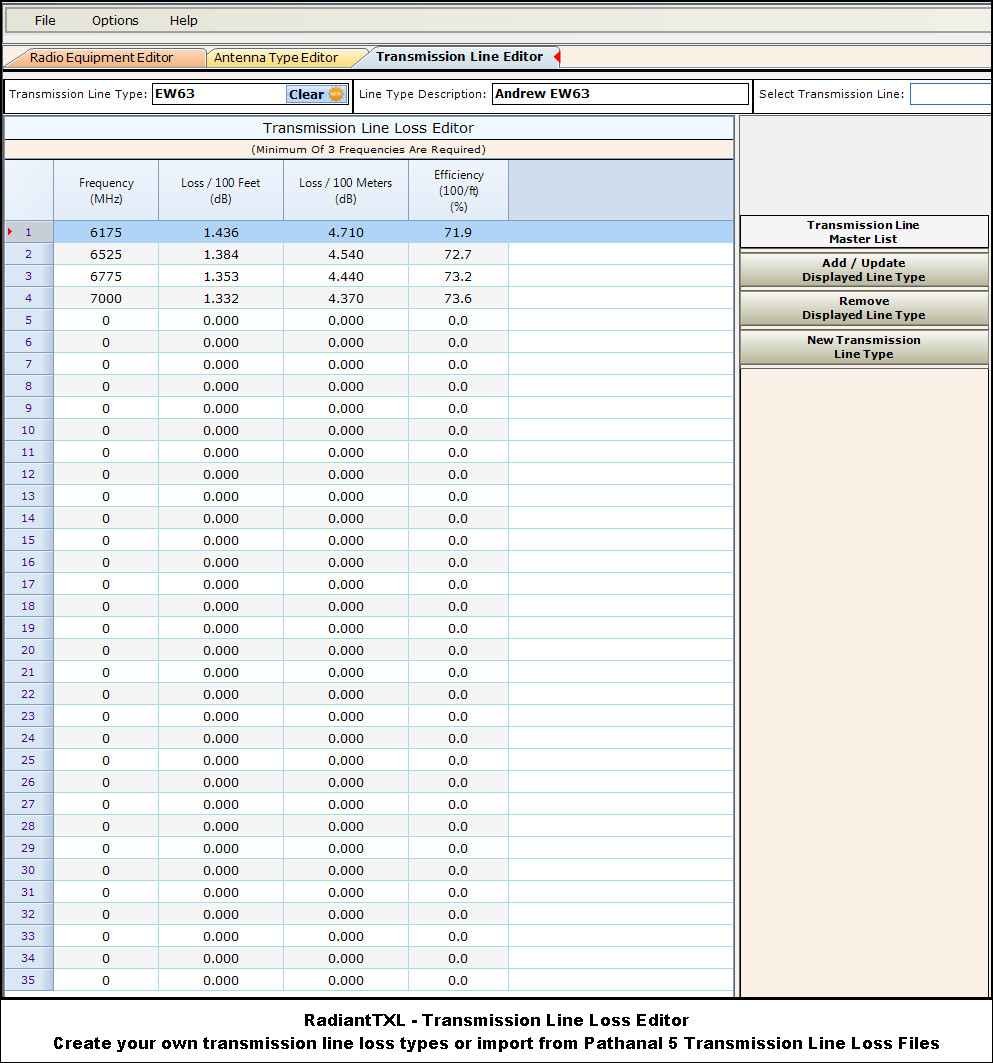Click Remove Displayed Line Type button

click(863, 308)
